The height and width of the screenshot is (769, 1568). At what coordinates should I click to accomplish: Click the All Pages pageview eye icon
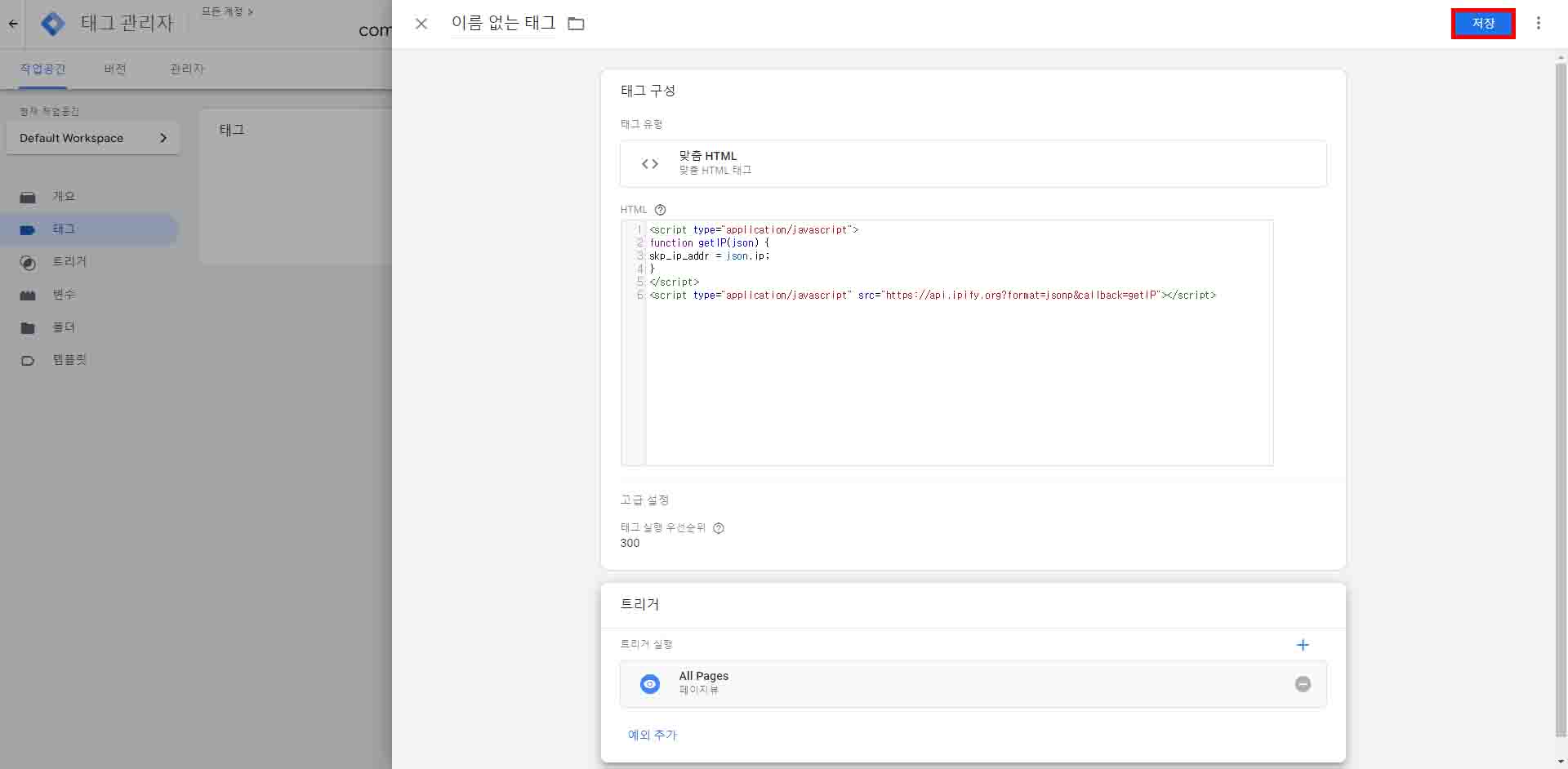click(650, 684)
